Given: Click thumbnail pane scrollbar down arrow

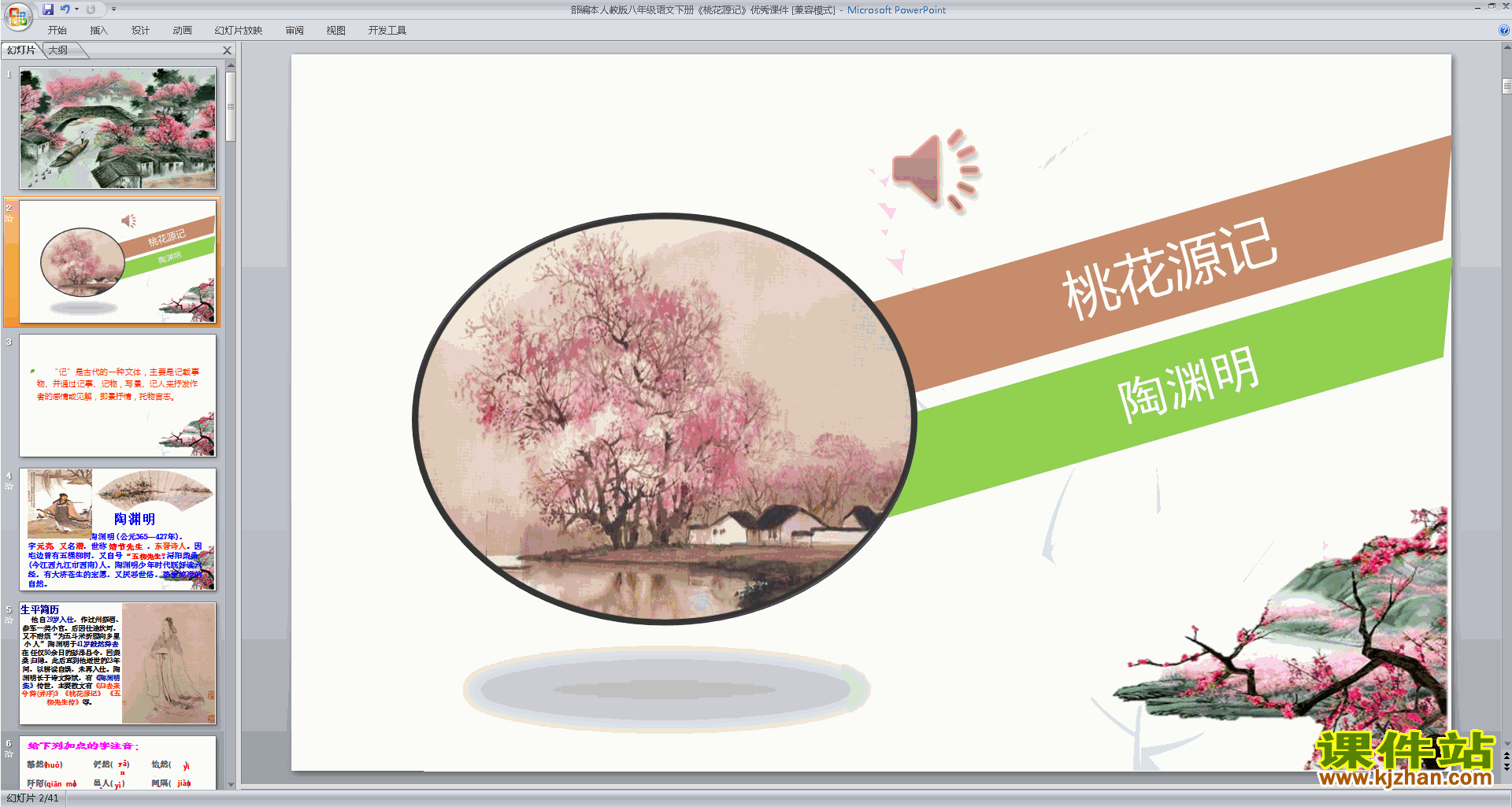Looking at the screenshot, I should (x=231, y=784).
